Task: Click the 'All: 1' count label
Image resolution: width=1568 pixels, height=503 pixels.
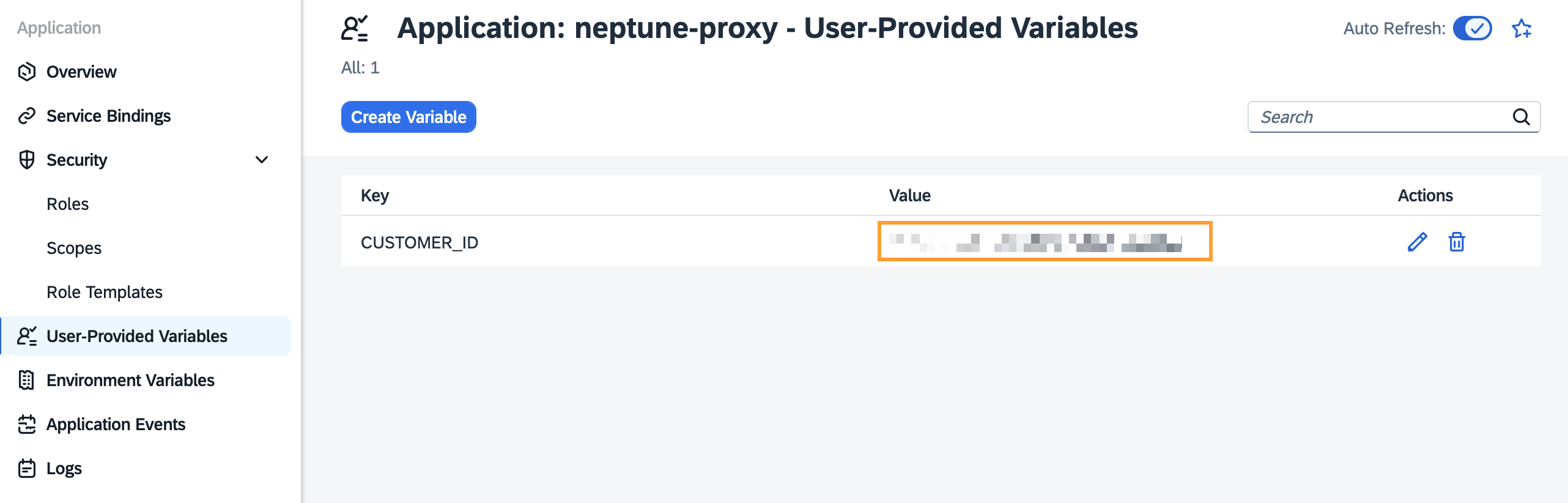Action: pos(360,67)
